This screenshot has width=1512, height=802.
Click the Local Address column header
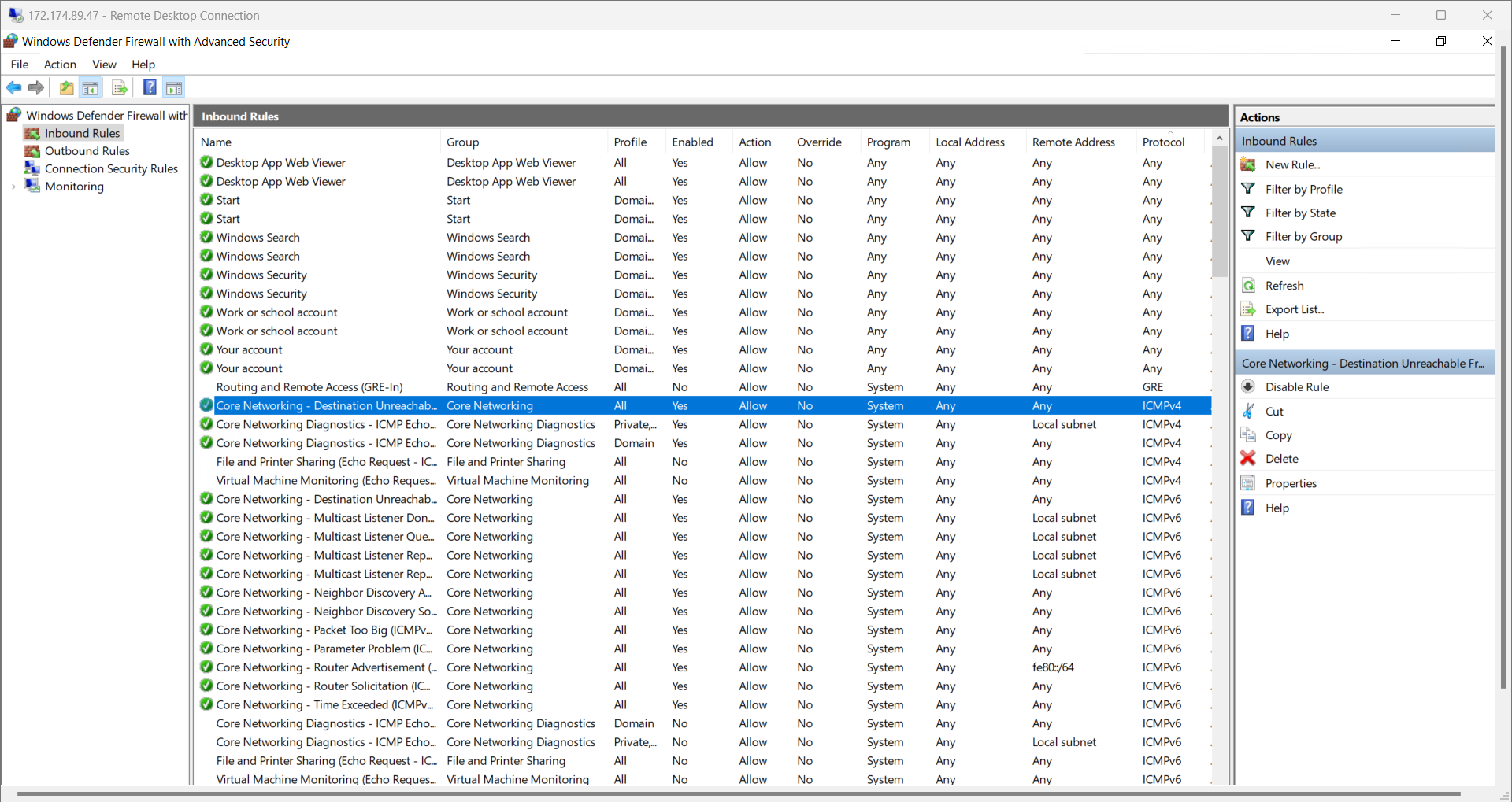(x=977, y=142)
